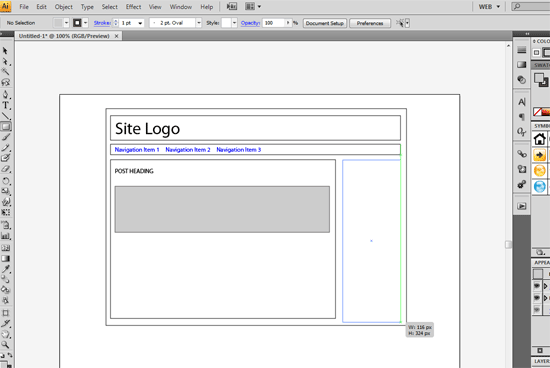Open the Object menu
Viewport: 550px width, 368px height.
[63, 7]
